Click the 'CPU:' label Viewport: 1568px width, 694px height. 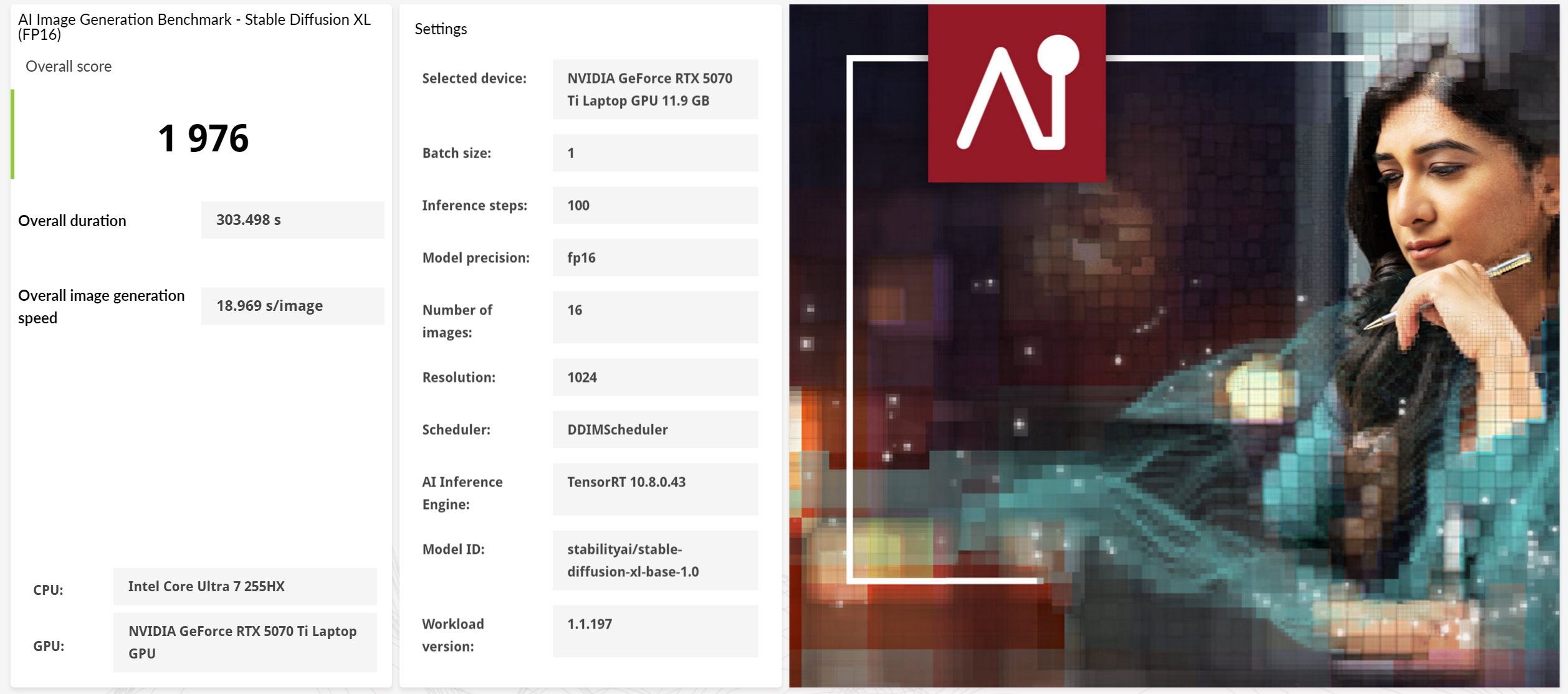48,590
